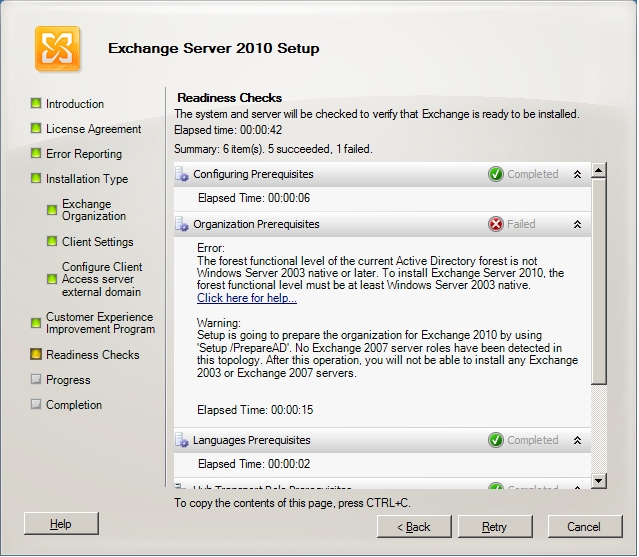Collapse the Languages Prerequisites section
Viewport: 639px width, 557px height.
pos(577,440)
